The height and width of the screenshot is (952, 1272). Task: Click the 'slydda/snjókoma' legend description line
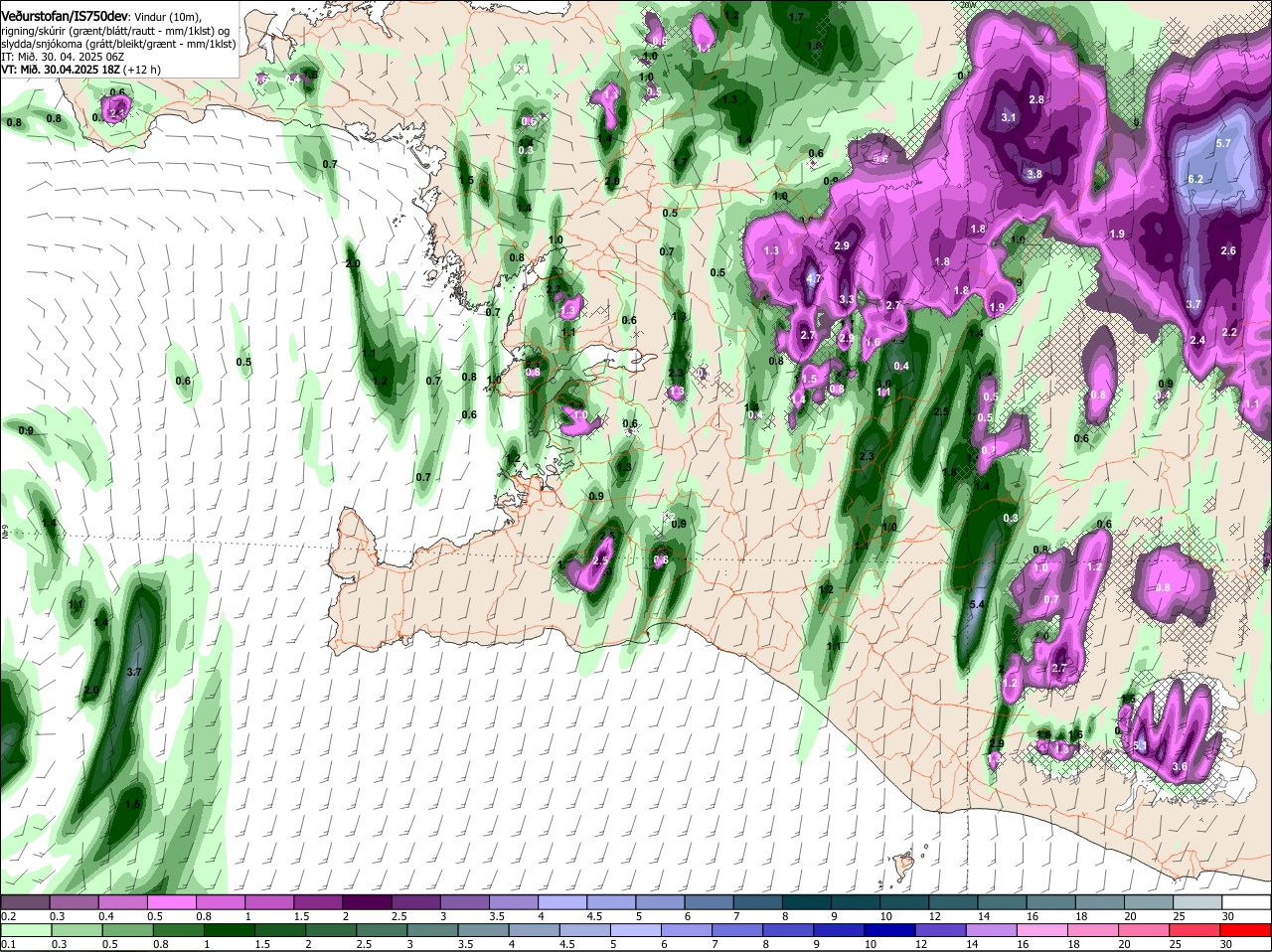(118, 44)
